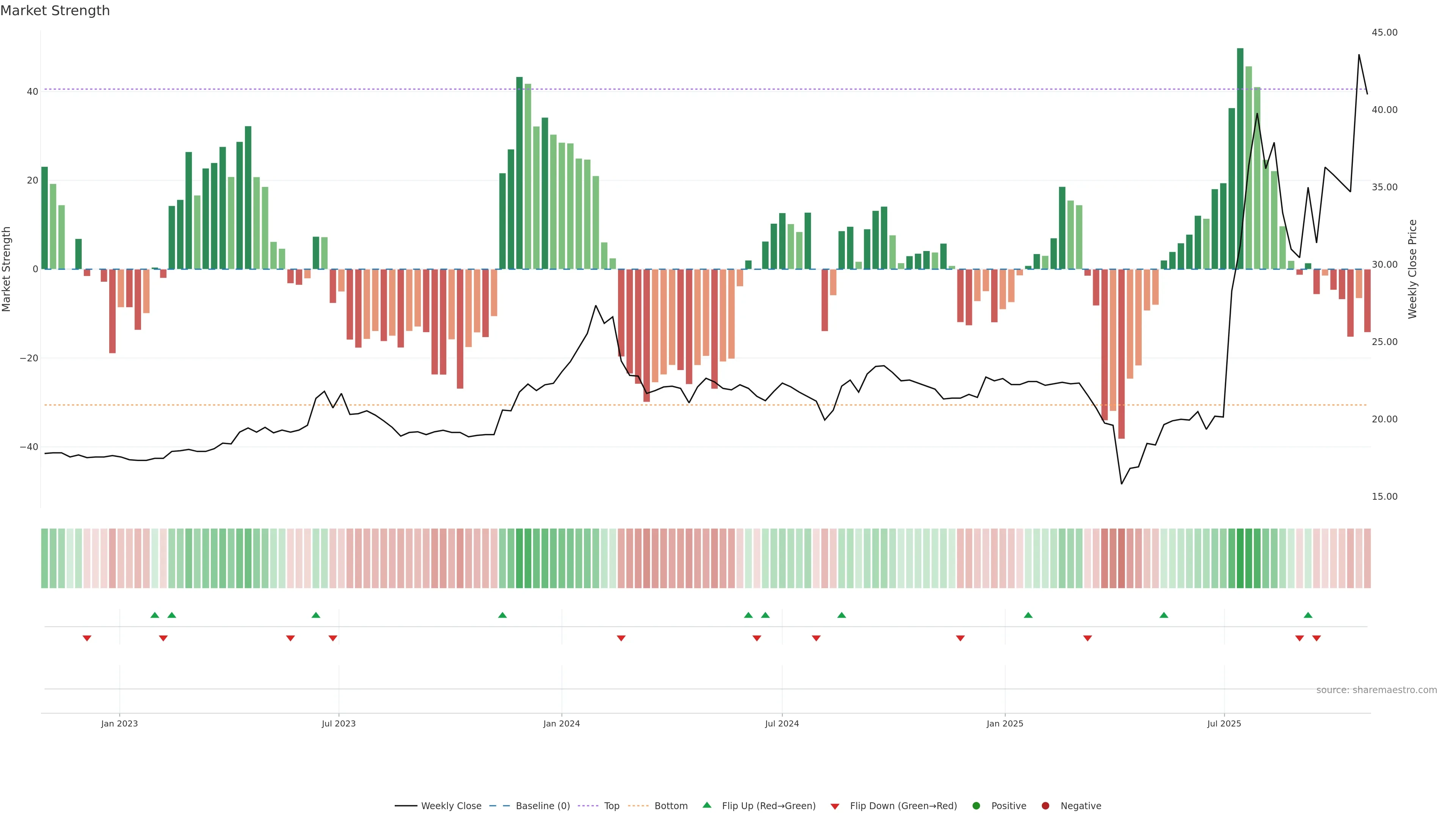Click the darkest green heatmap cell
This screenshot has height=819, width=1456.
pyautogui.click(x=1240, y=558)
